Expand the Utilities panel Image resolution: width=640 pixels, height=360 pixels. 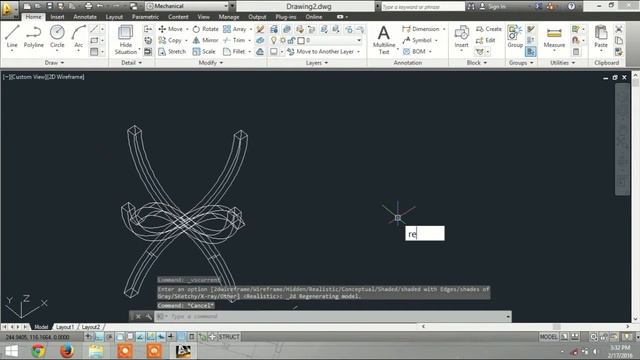(562, 63)
